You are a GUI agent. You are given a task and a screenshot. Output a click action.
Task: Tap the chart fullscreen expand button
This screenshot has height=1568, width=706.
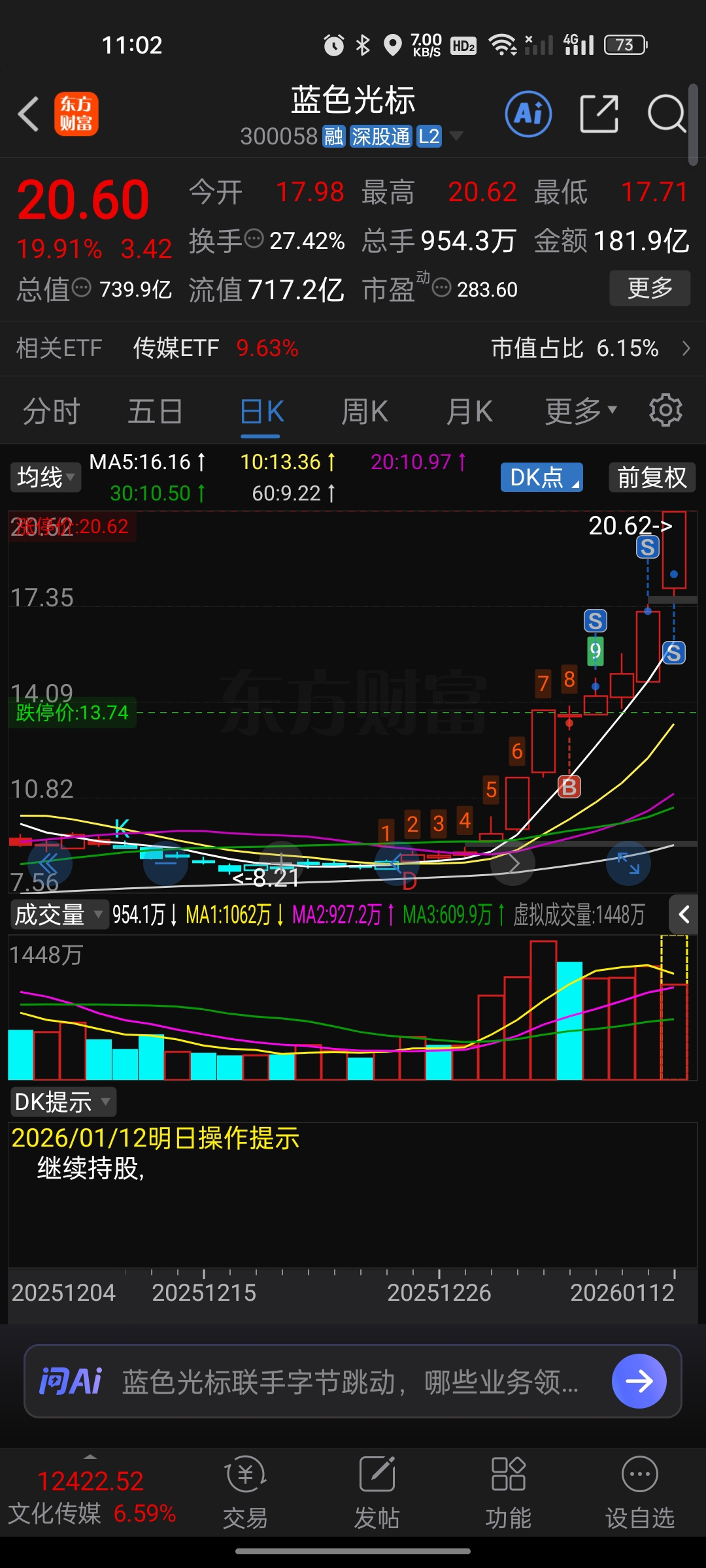[x=629, y=863]
